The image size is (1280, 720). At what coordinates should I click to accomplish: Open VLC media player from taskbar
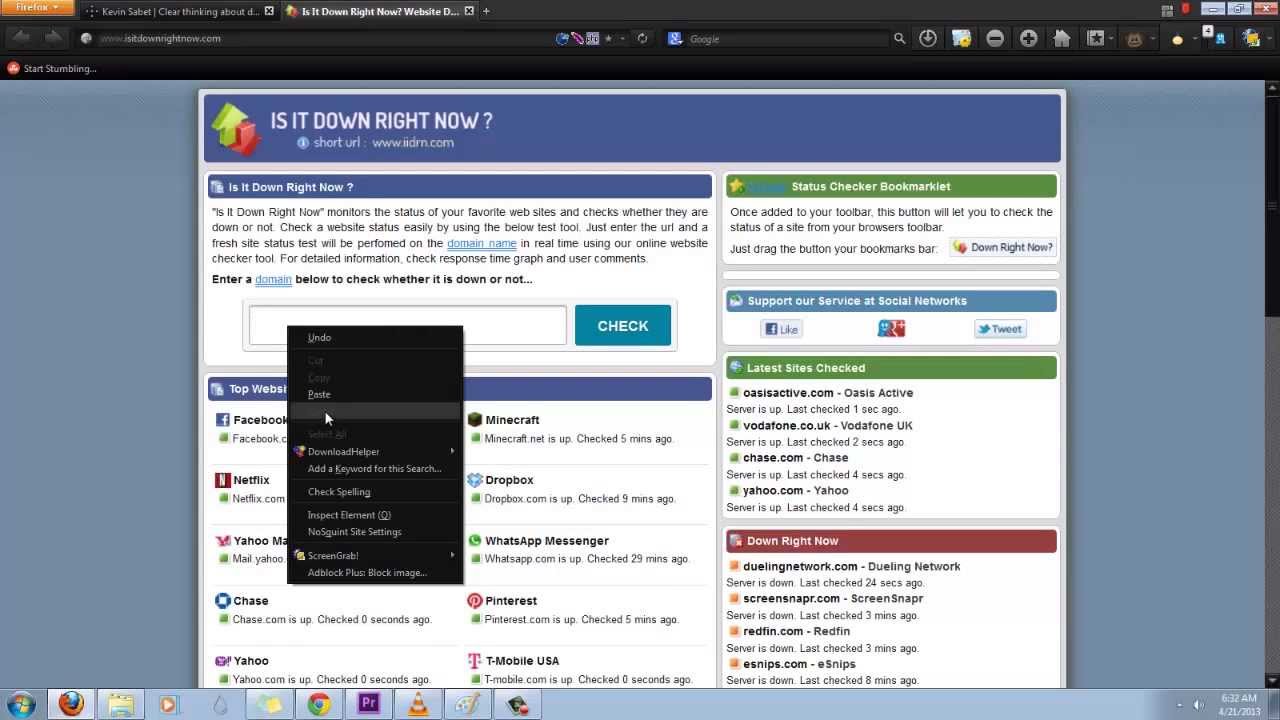418,704
